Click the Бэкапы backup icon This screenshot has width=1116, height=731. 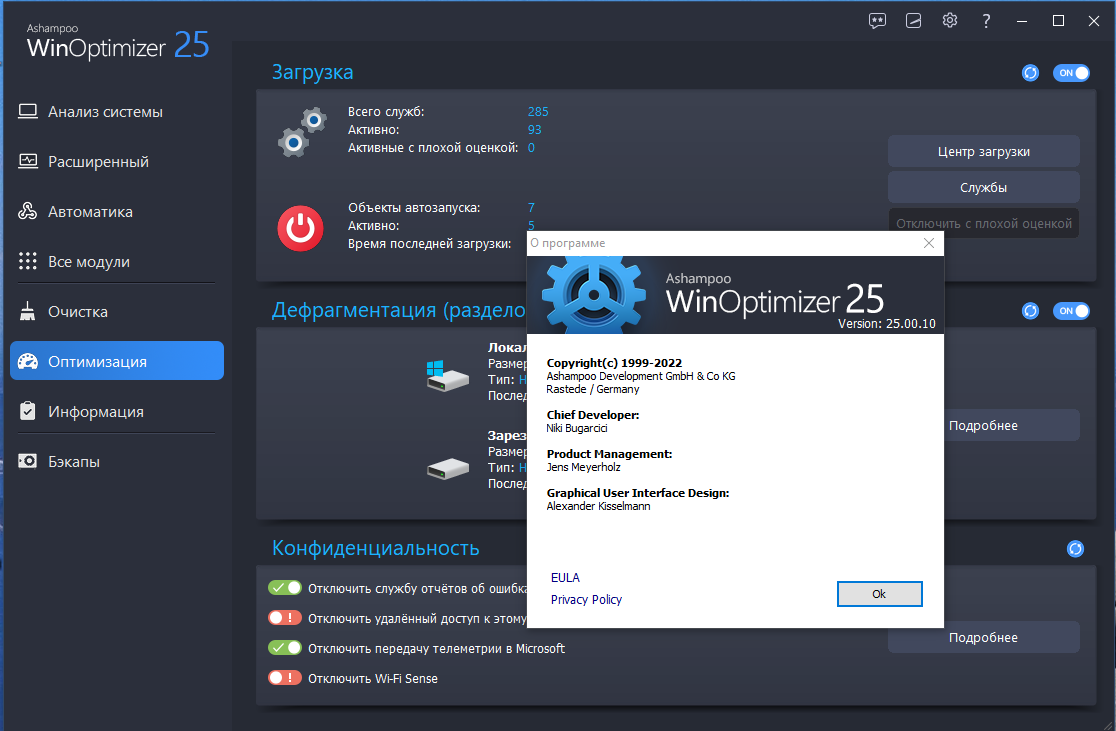28,461
